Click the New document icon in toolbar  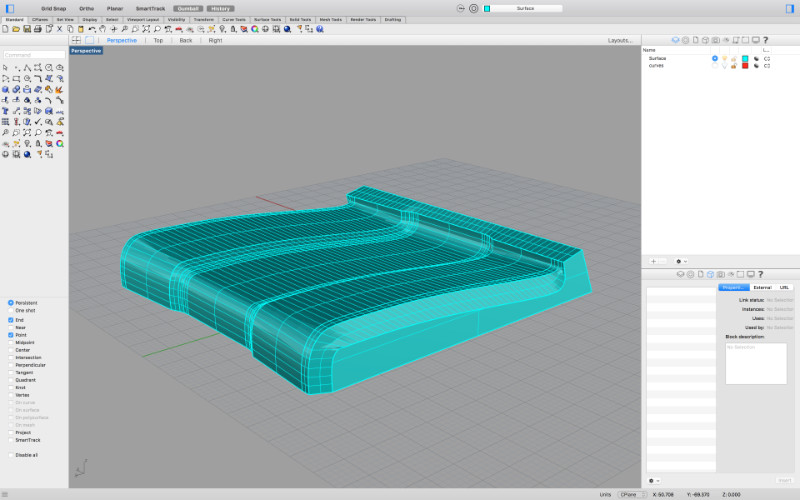coord(5,29)
